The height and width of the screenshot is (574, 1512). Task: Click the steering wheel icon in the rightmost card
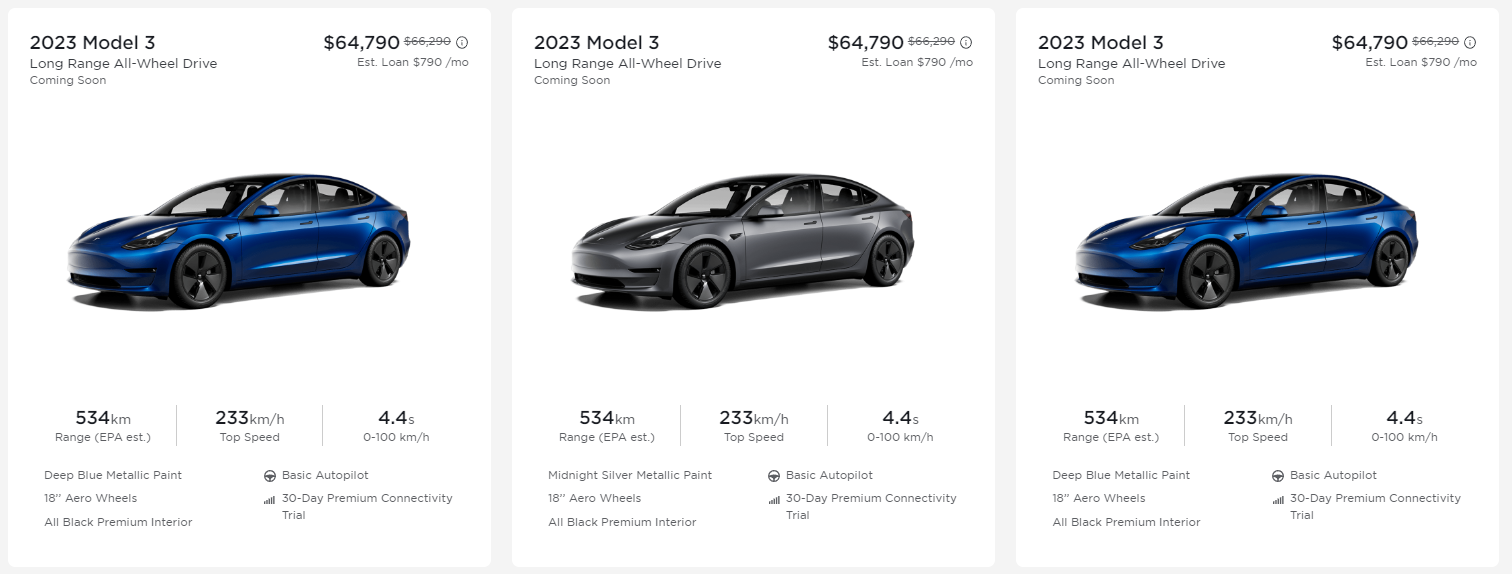pos(1277,476)
